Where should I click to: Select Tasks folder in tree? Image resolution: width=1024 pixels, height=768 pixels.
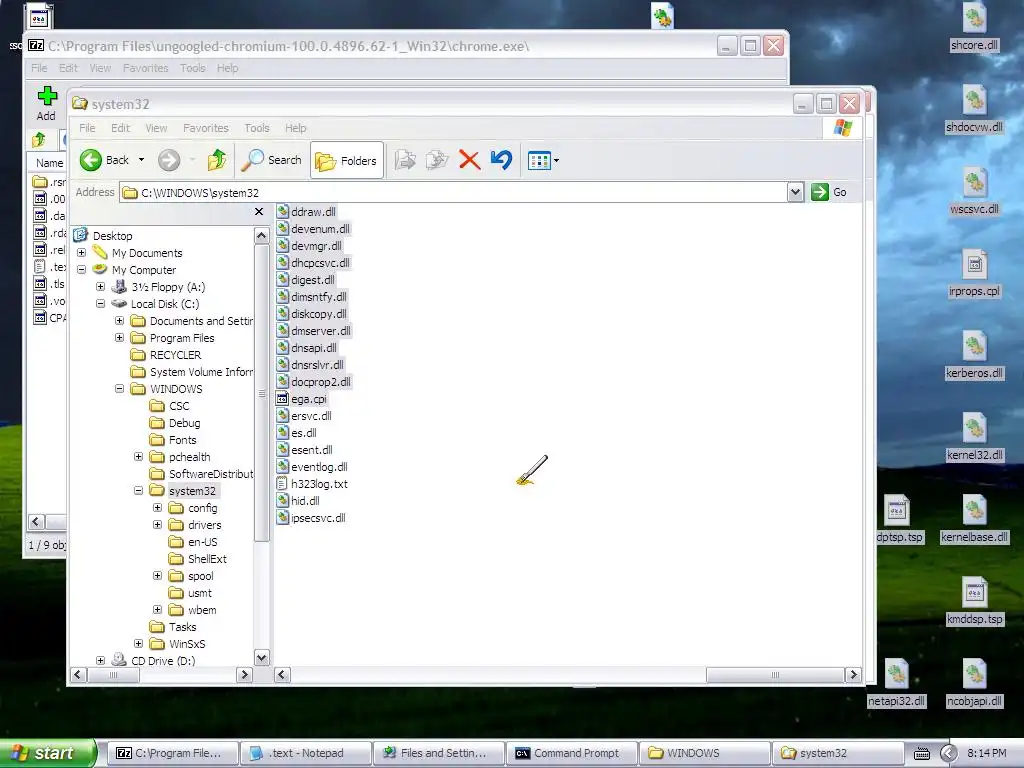point(182,626)
